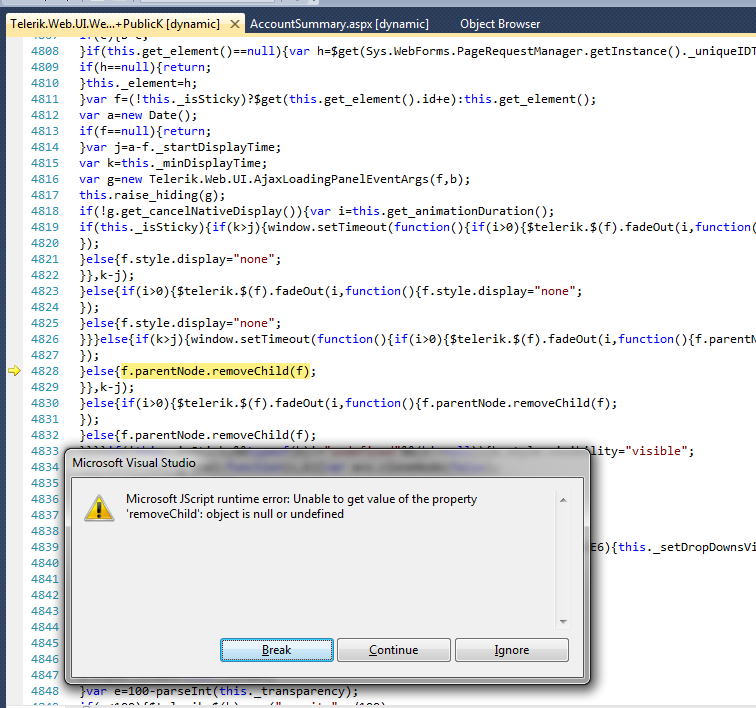
Task: Click the _setDropDownsVi code on line 4839
Action: pyautogui.click(x=687, y=547)
